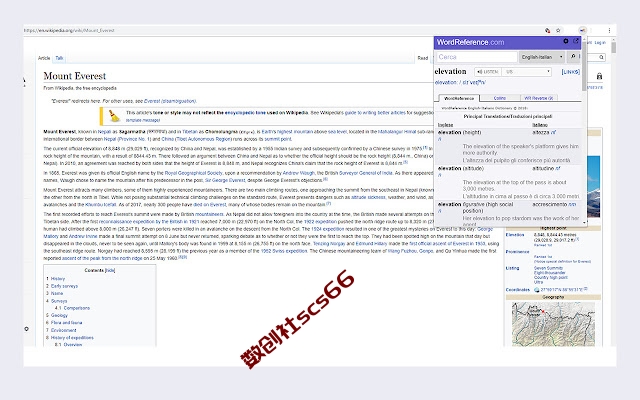This screenshot has height=400, width=640.
Task: Open browser three-dot menu
Action: point(609,30)
